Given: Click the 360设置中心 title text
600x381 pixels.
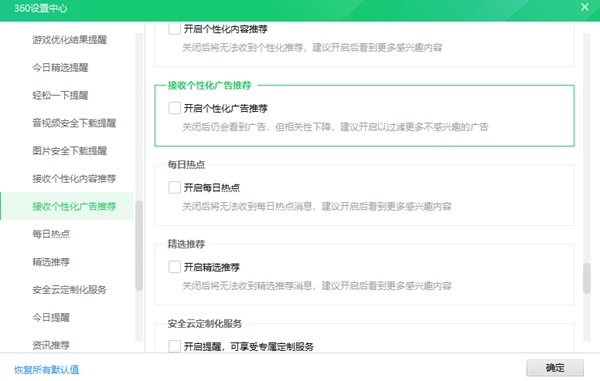Looking at the screenshot, I should click(41, 8).
